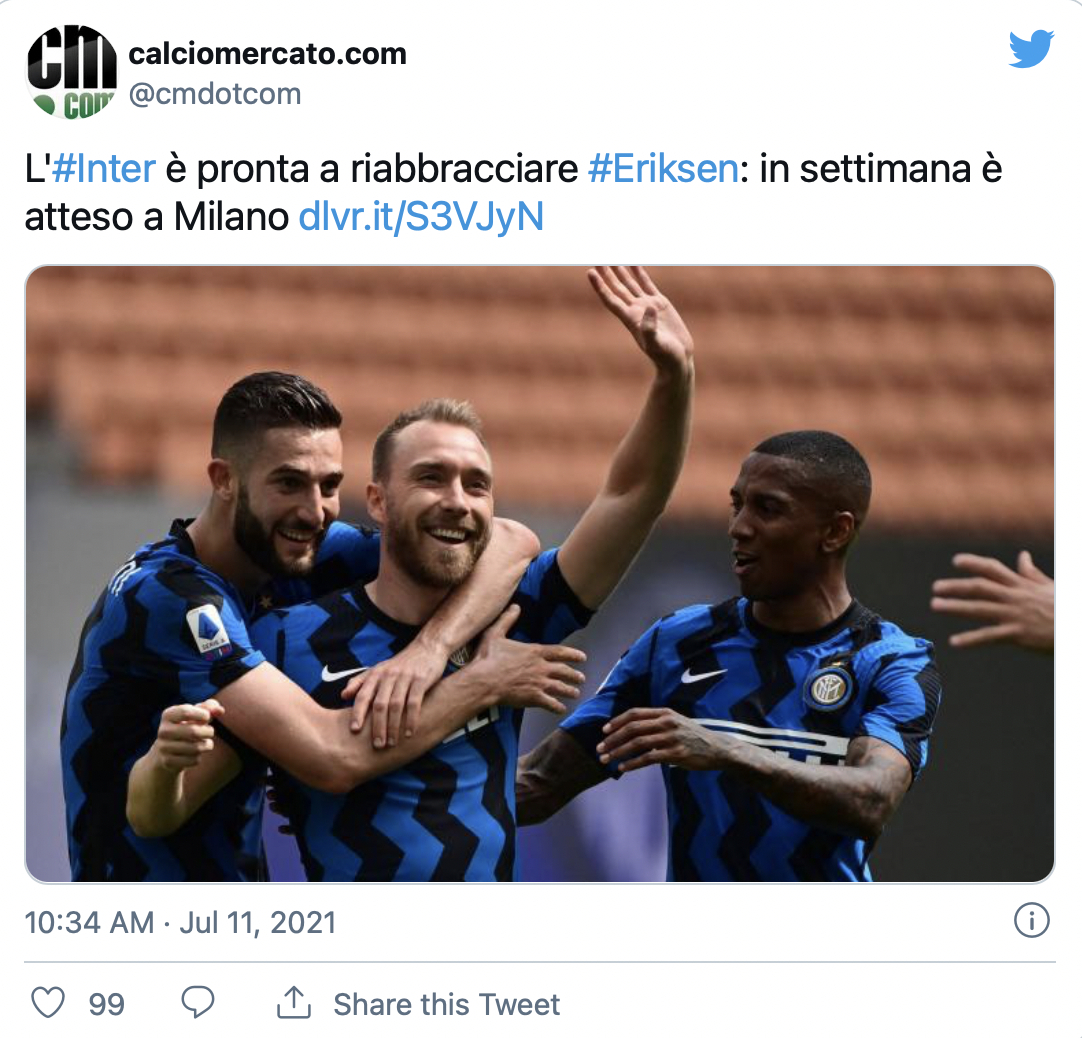Image resolution: width=1082 pixels, height=1038 pixels.
Task: Click the Nike swoosh on the center jersey
Action: [342, 673]
